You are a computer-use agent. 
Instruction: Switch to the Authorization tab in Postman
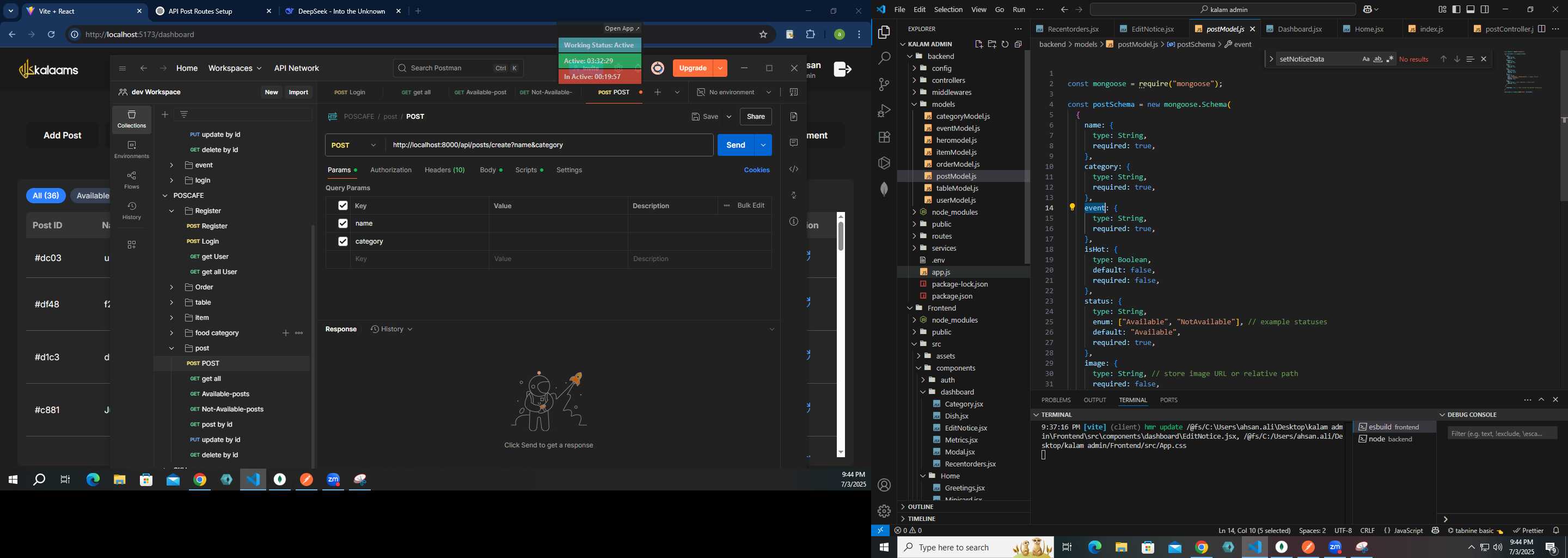tap(391, 170)
